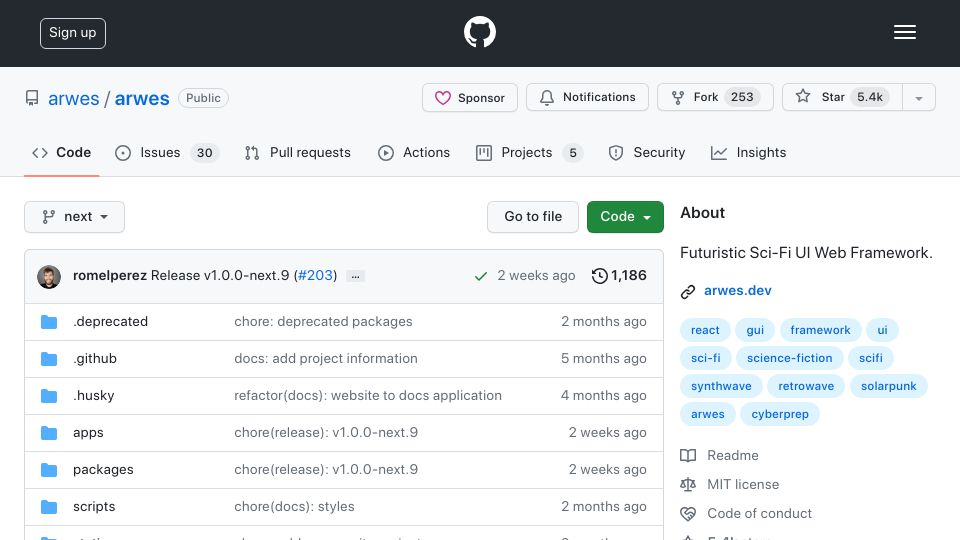Click the .deprecated folder icon

coord(49,322)
